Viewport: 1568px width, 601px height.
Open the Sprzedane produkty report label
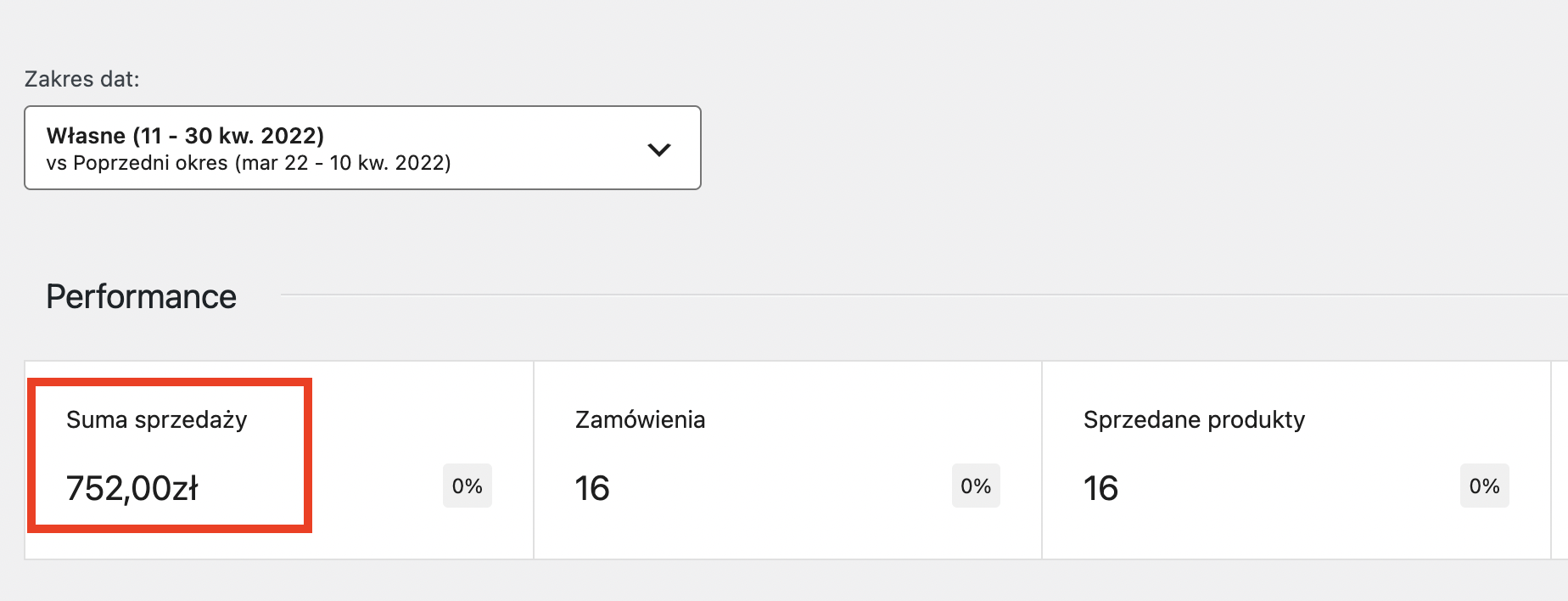1194,419
